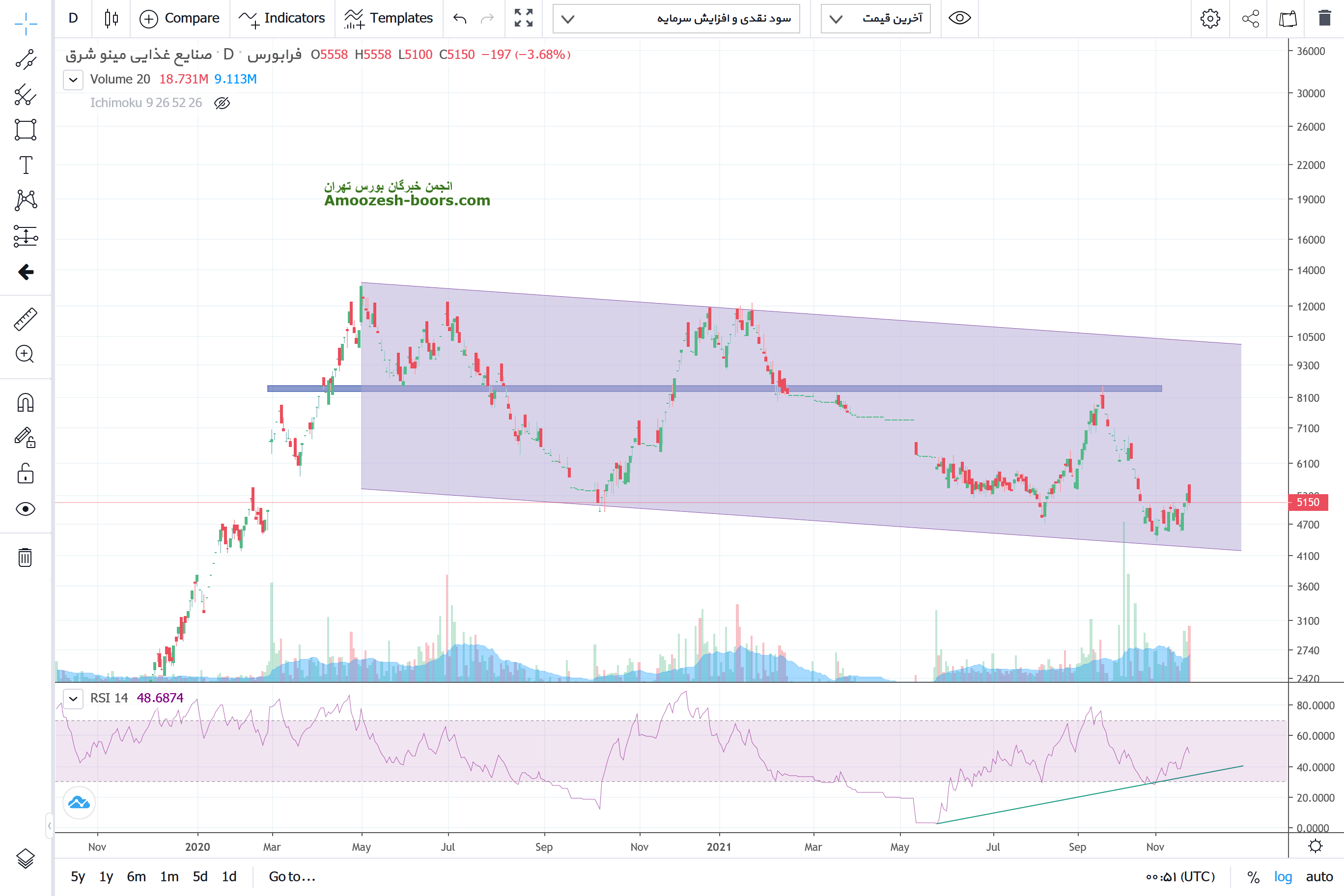This screenshot has width=1344, height=896.
Task: Select the text annotation tool
Action: (26, 165)
